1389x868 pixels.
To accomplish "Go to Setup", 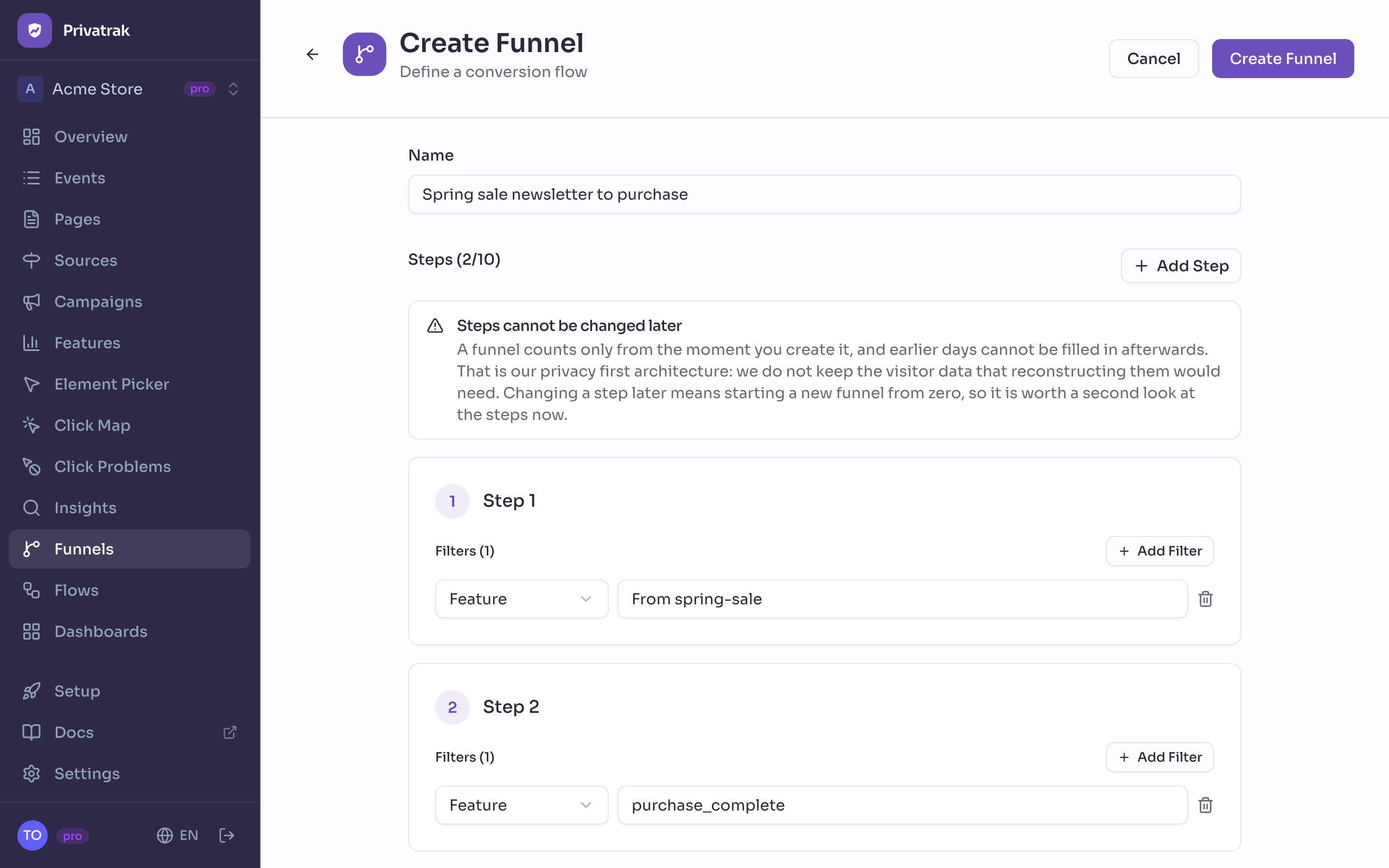I will pos(130,691).
